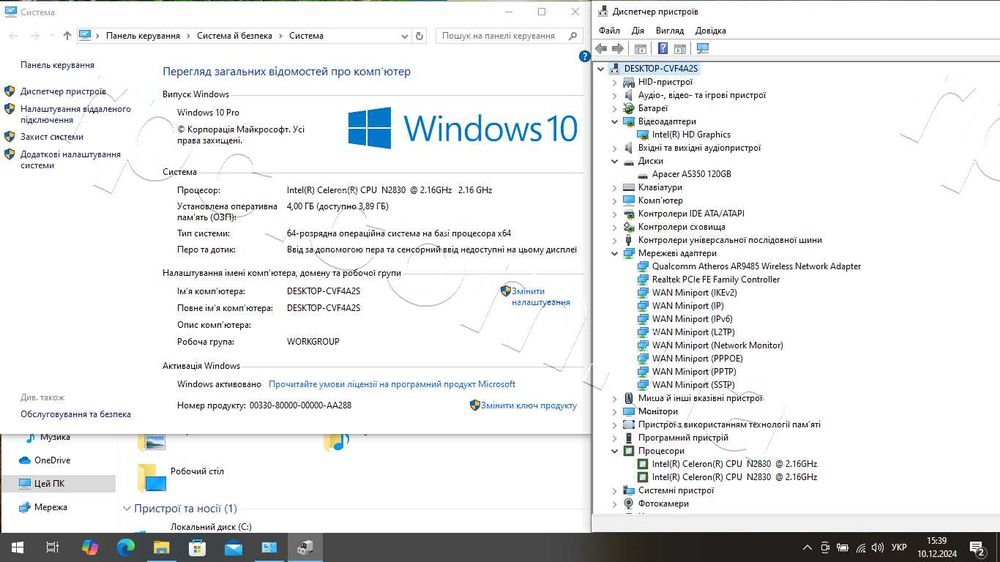Collapse the DESKTOP-CVF4A2S root node

(x=601, y=68)
